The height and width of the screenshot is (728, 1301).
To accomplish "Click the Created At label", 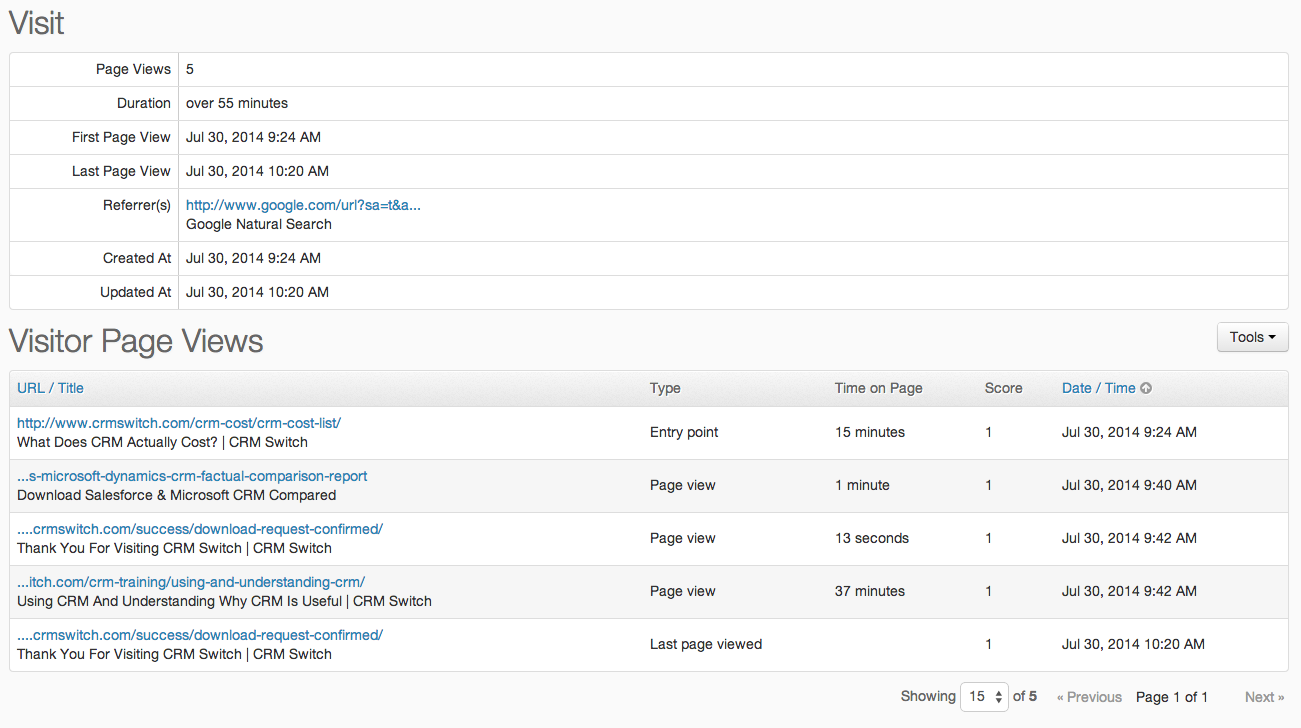I will pyautogui.click(x=137, y=258).
